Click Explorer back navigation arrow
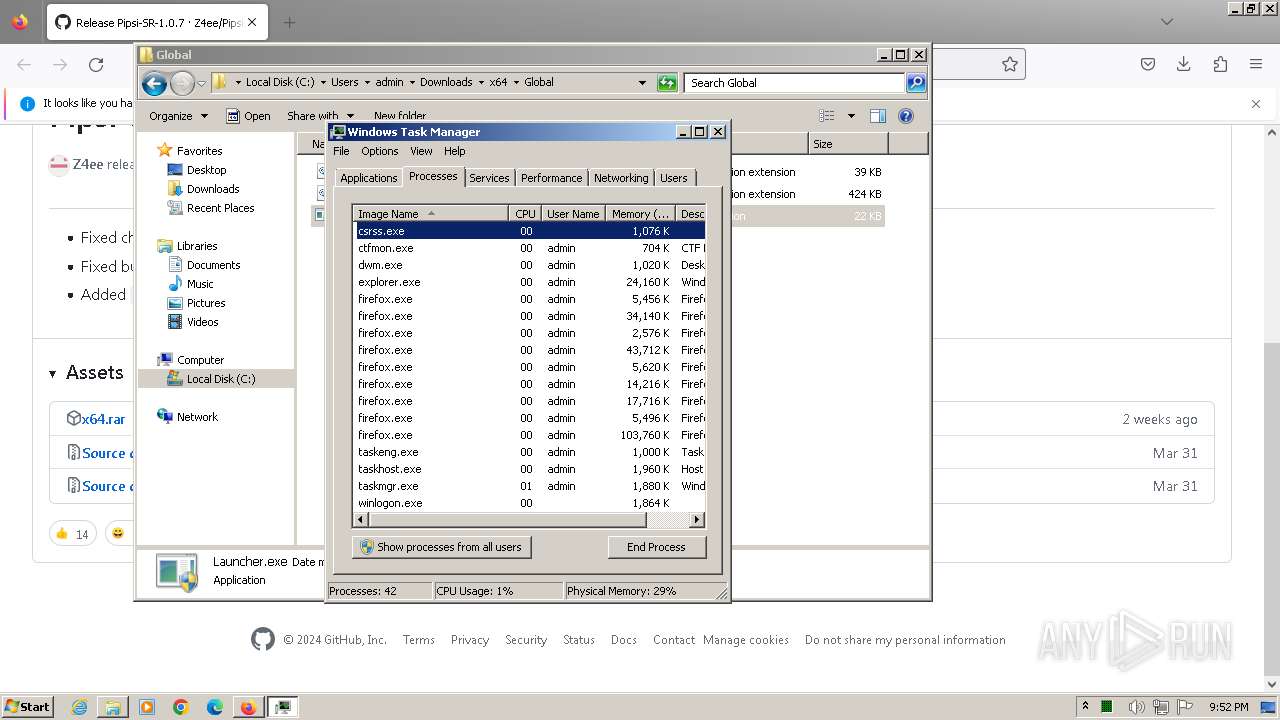This screenshot has width=1280, height=720. 154,83
